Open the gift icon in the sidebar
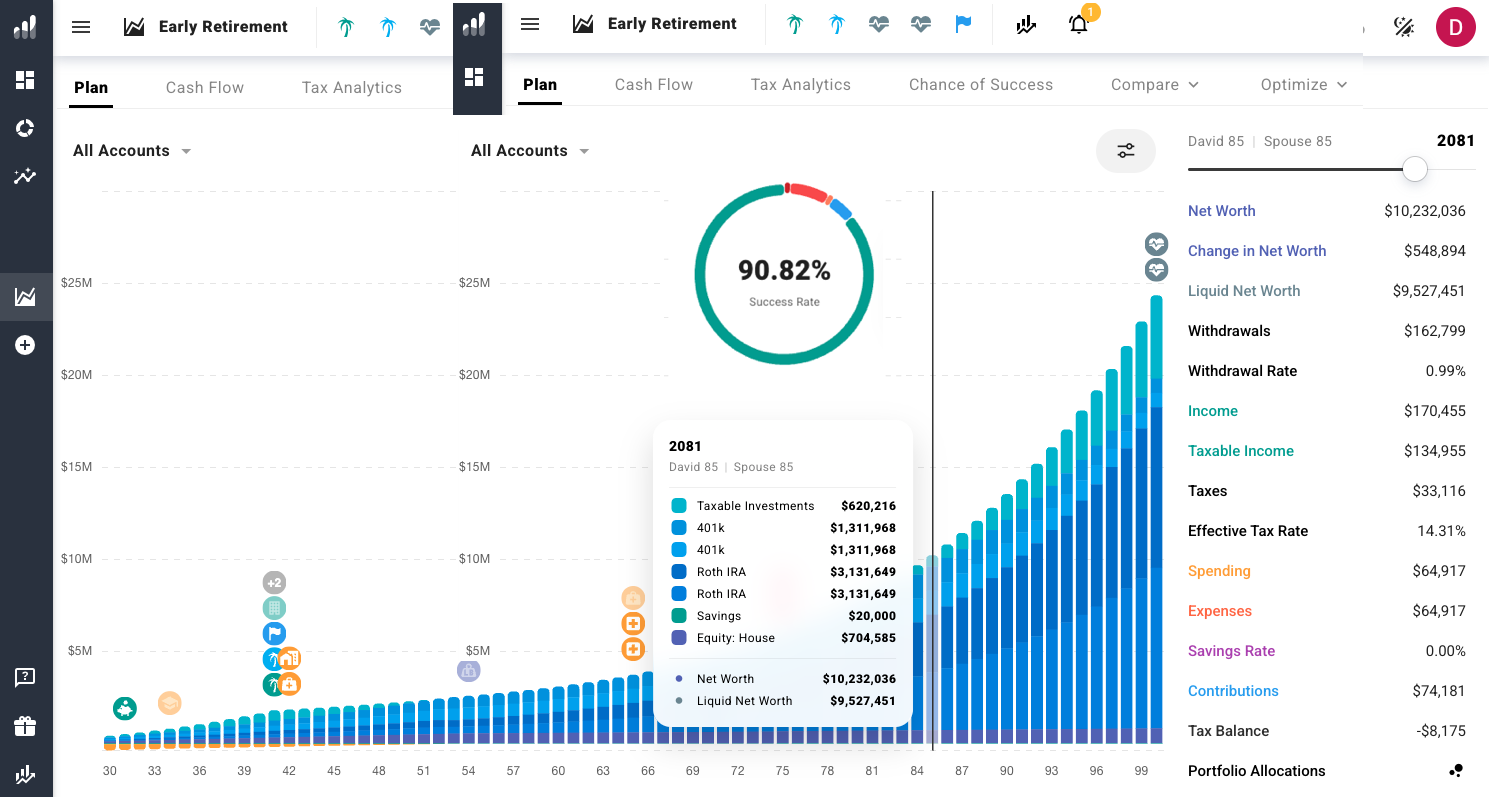Image resolution: width=1489 pixels, height=797 pixels. tap(25, 726)
